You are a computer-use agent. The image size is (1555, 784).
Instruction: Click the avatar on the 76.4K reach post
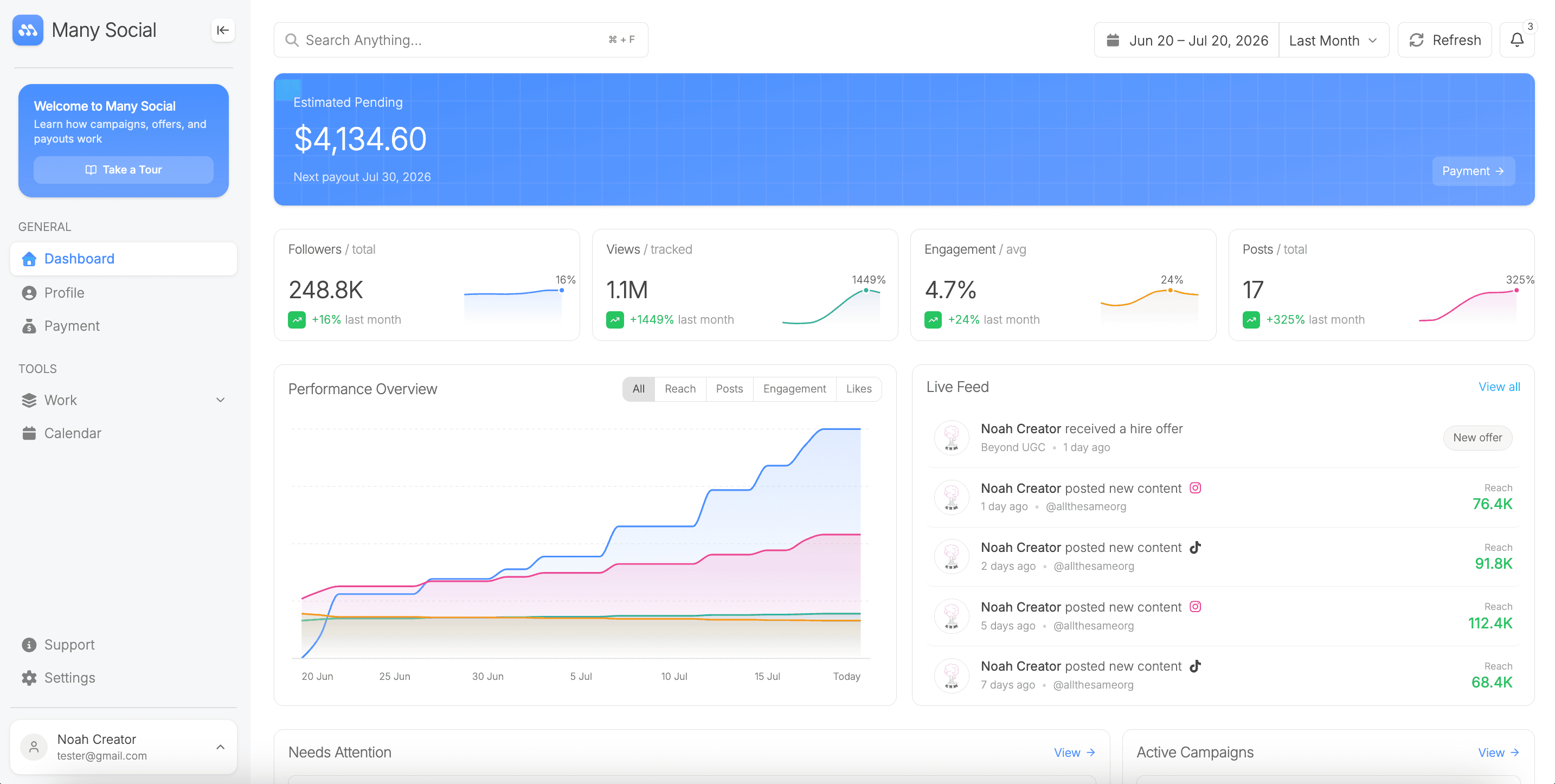(952, 497)
